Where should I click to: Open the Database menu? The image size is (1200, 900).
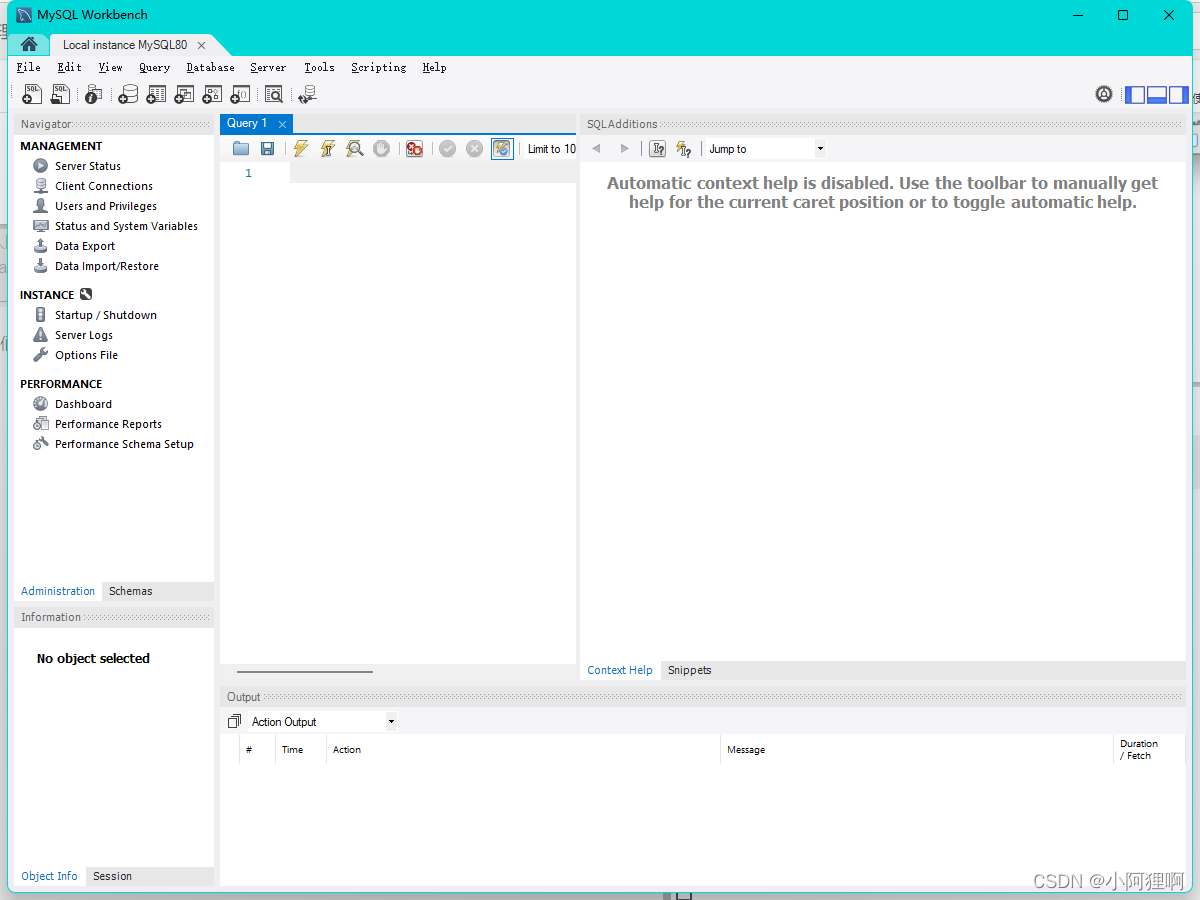click(x=210, y=67)
